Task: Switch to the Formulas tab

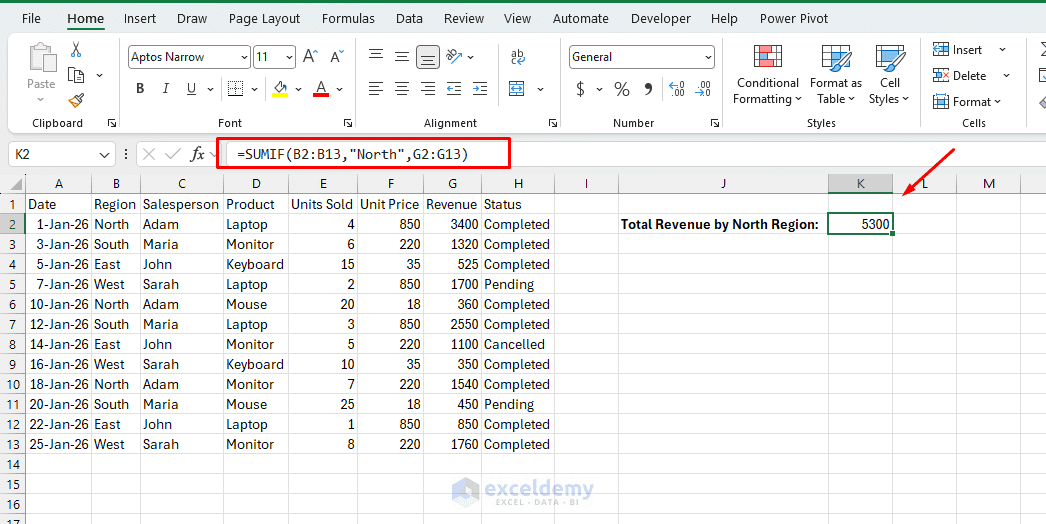Action: coord(348,19)
